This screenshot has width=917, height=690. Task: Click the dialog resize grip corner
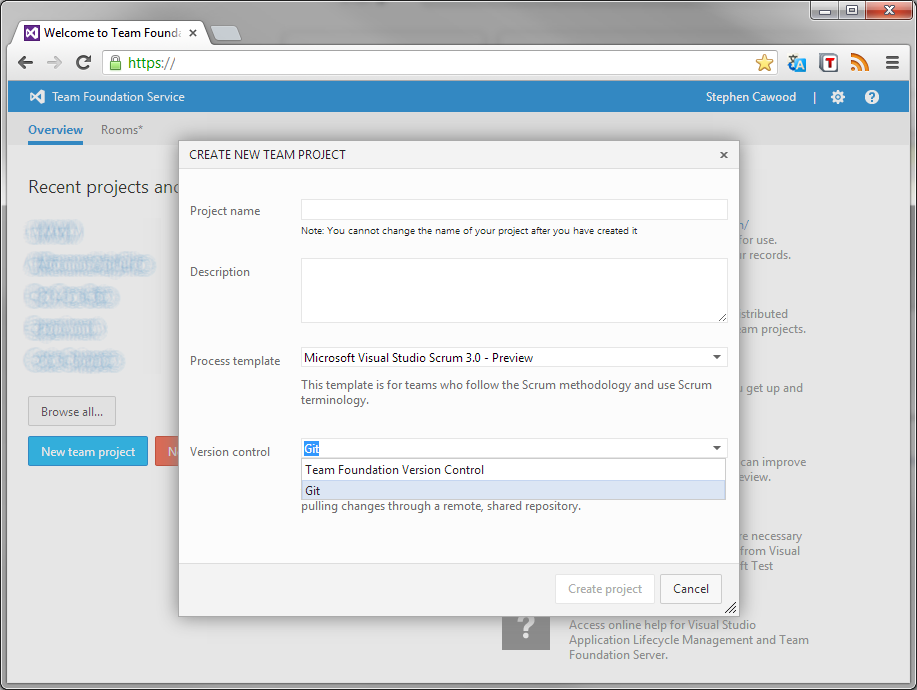point(730,608)
